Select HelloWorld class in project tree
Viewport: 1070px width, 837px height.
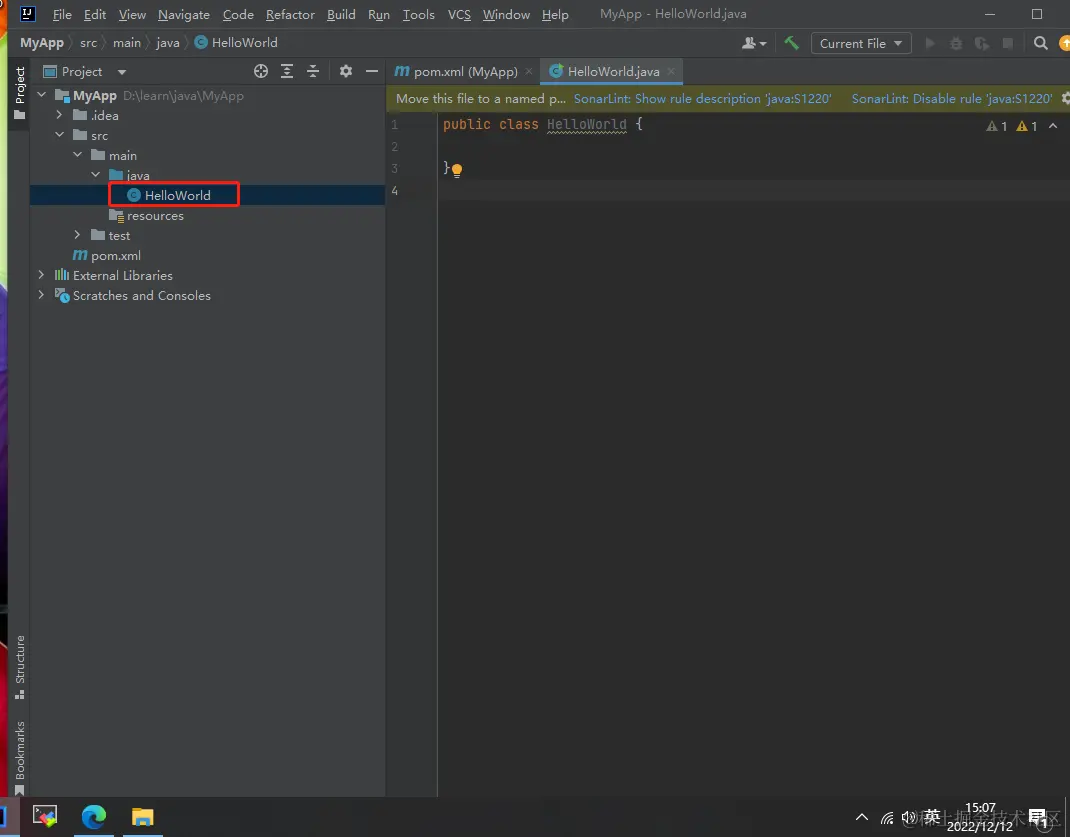tap(177, 195)
